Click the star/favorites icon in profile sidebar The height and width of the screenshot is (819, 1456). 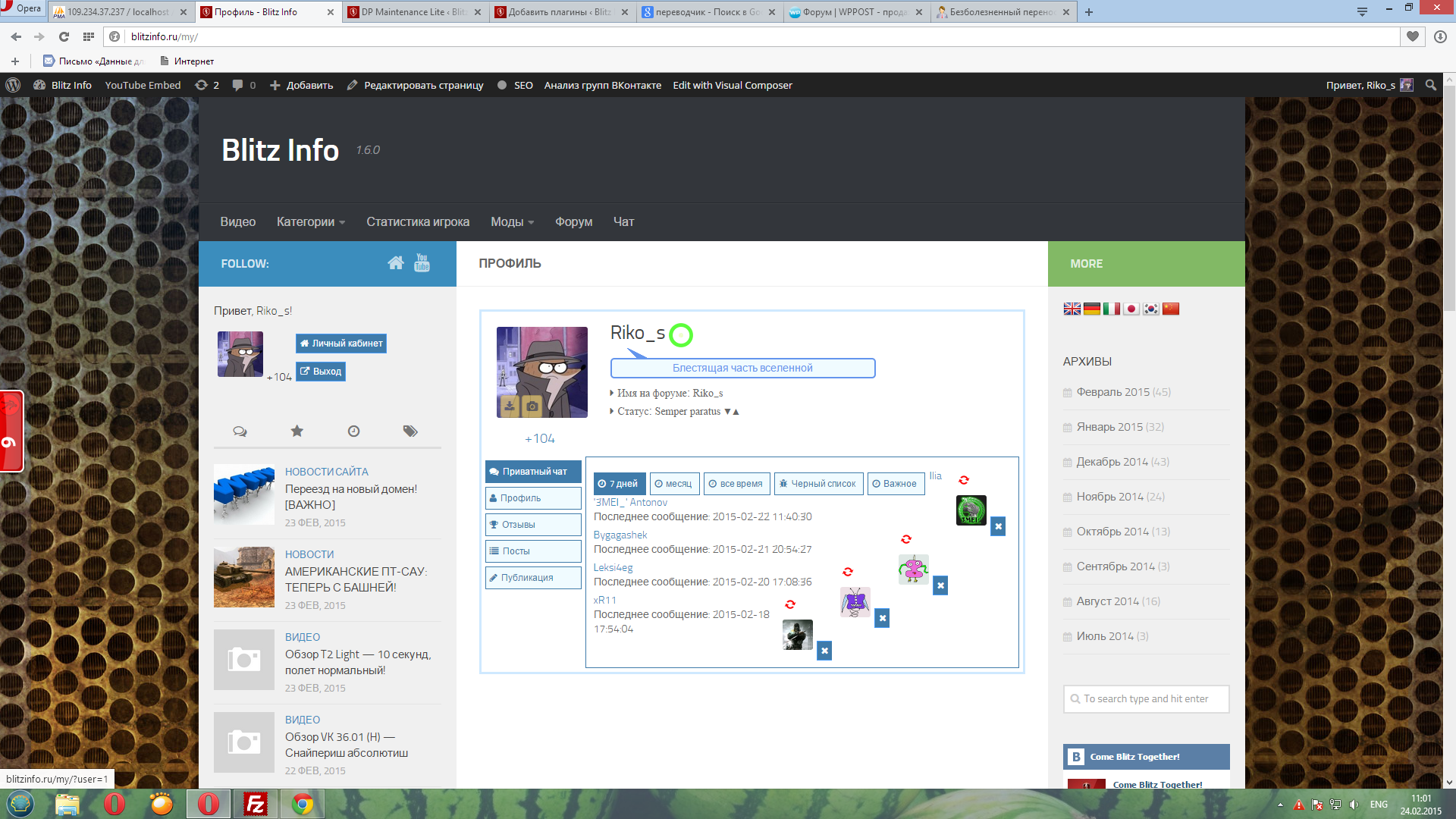coord(297,430)
